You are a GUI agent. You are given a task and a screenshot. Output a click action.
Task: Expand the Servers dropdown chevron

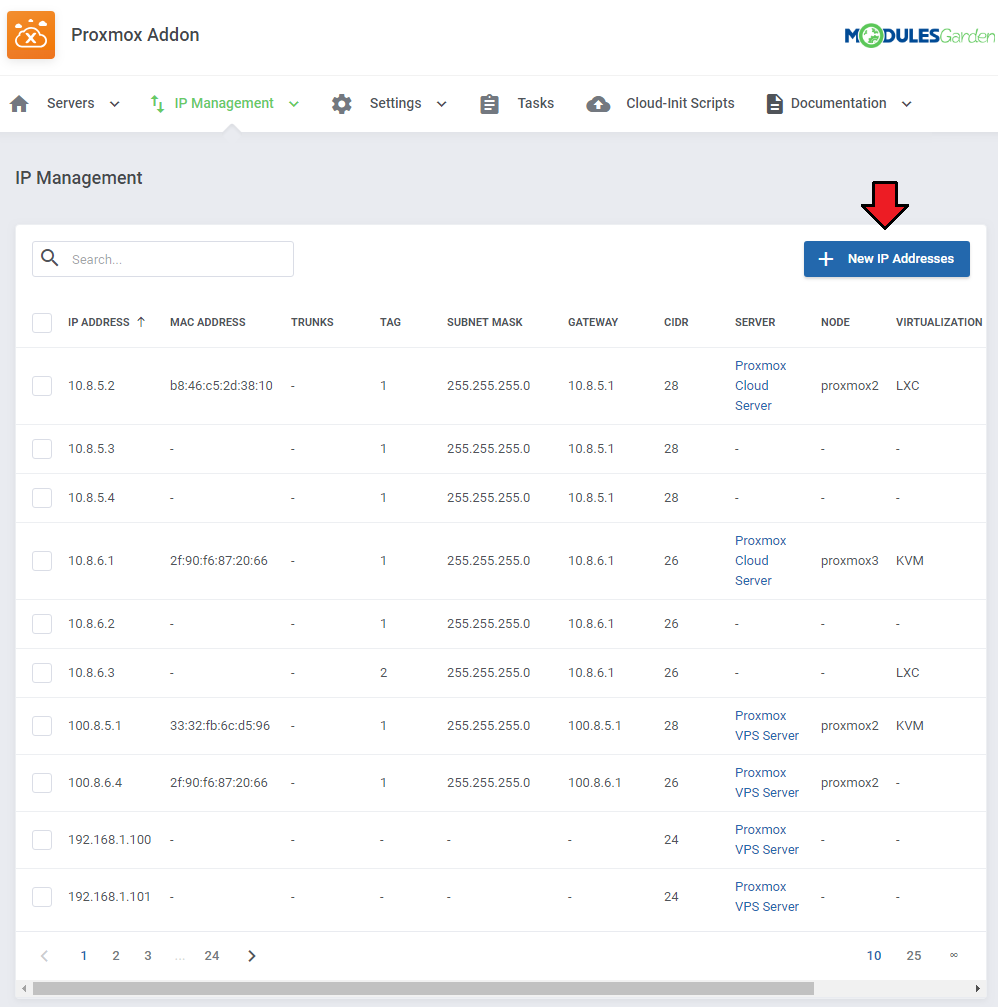tap(114, 104)
